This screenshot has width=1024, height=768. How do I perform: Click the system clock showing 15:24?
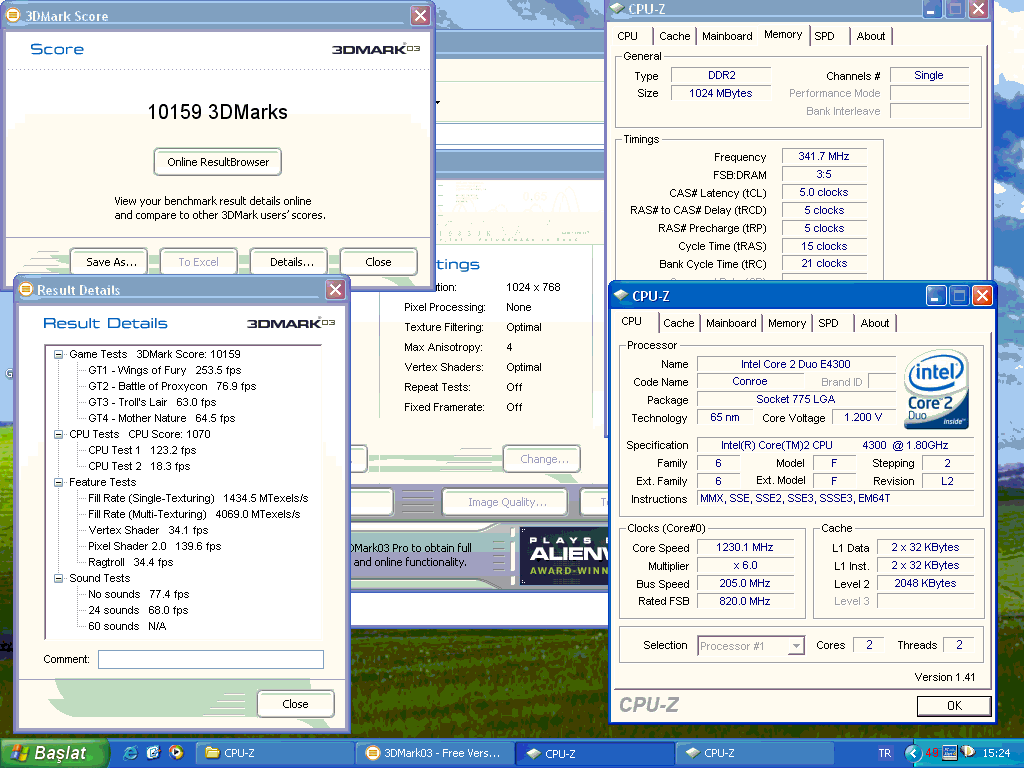click(x=996, y=753)
